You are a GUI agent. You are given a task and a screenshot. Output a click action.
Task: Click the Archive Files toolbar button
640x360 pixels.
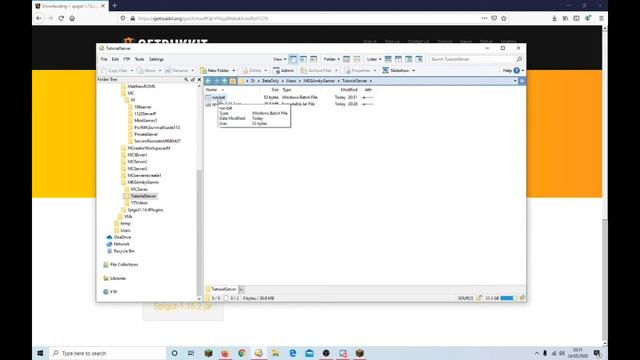pyautogui.click(x=316, y=71)
